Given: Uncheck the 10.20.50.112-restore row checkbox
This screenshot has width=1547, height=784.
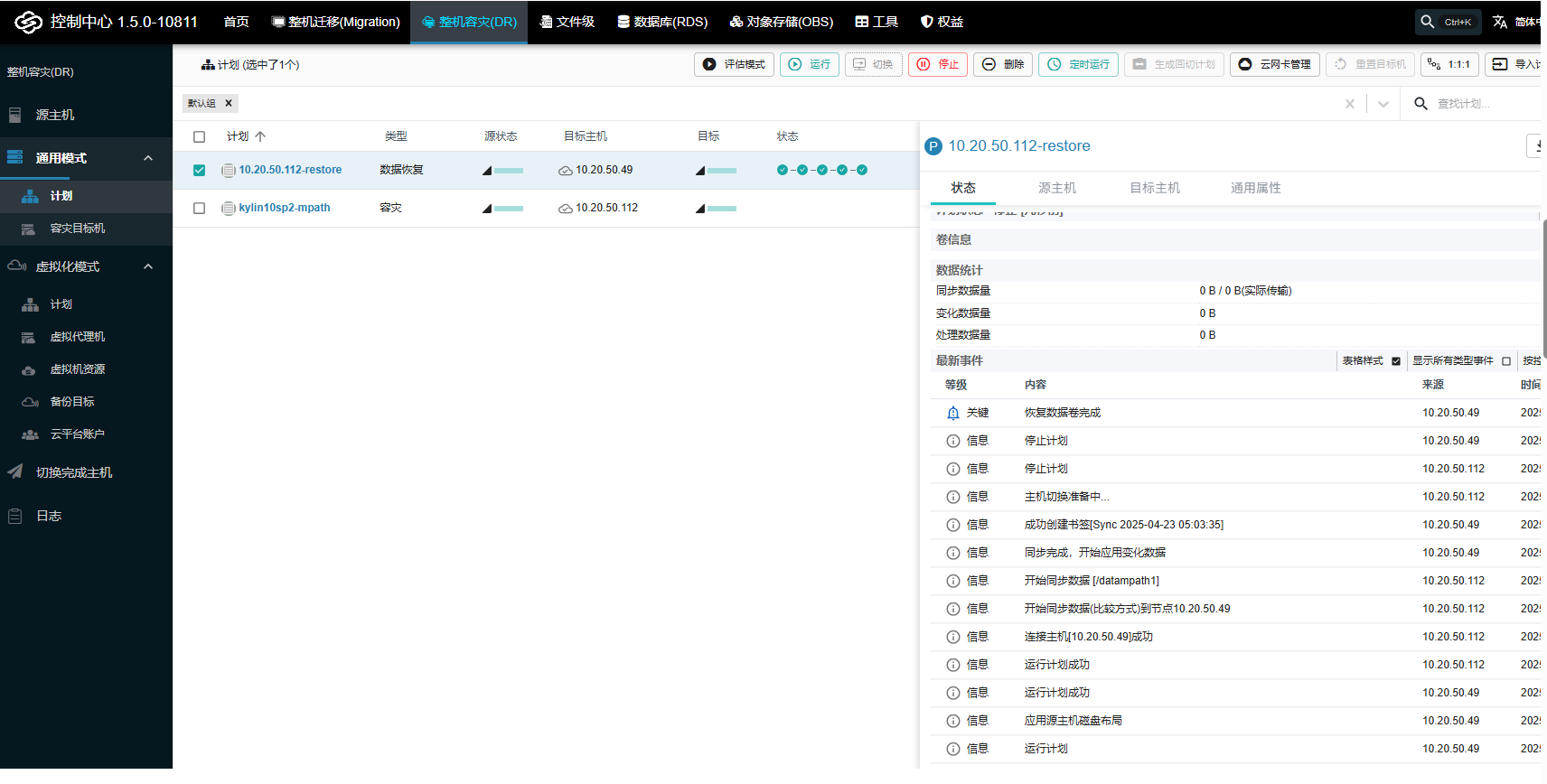Looking at the screenshot, I should (200, 170).
